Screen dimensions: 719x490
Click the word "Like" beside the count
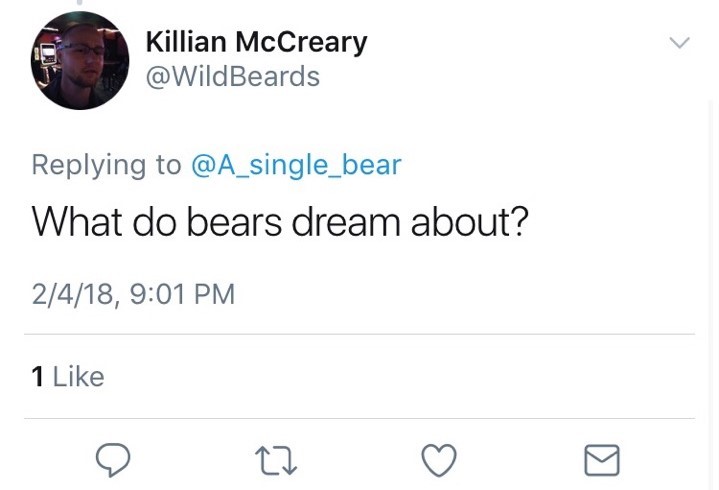[78, 376]
